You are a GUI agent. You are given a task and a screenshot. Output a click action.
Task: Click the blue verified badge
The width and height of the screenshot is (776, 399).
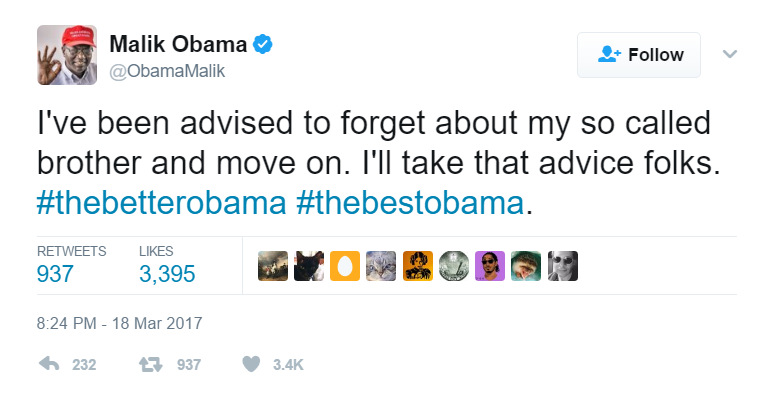tap(263, 44)
